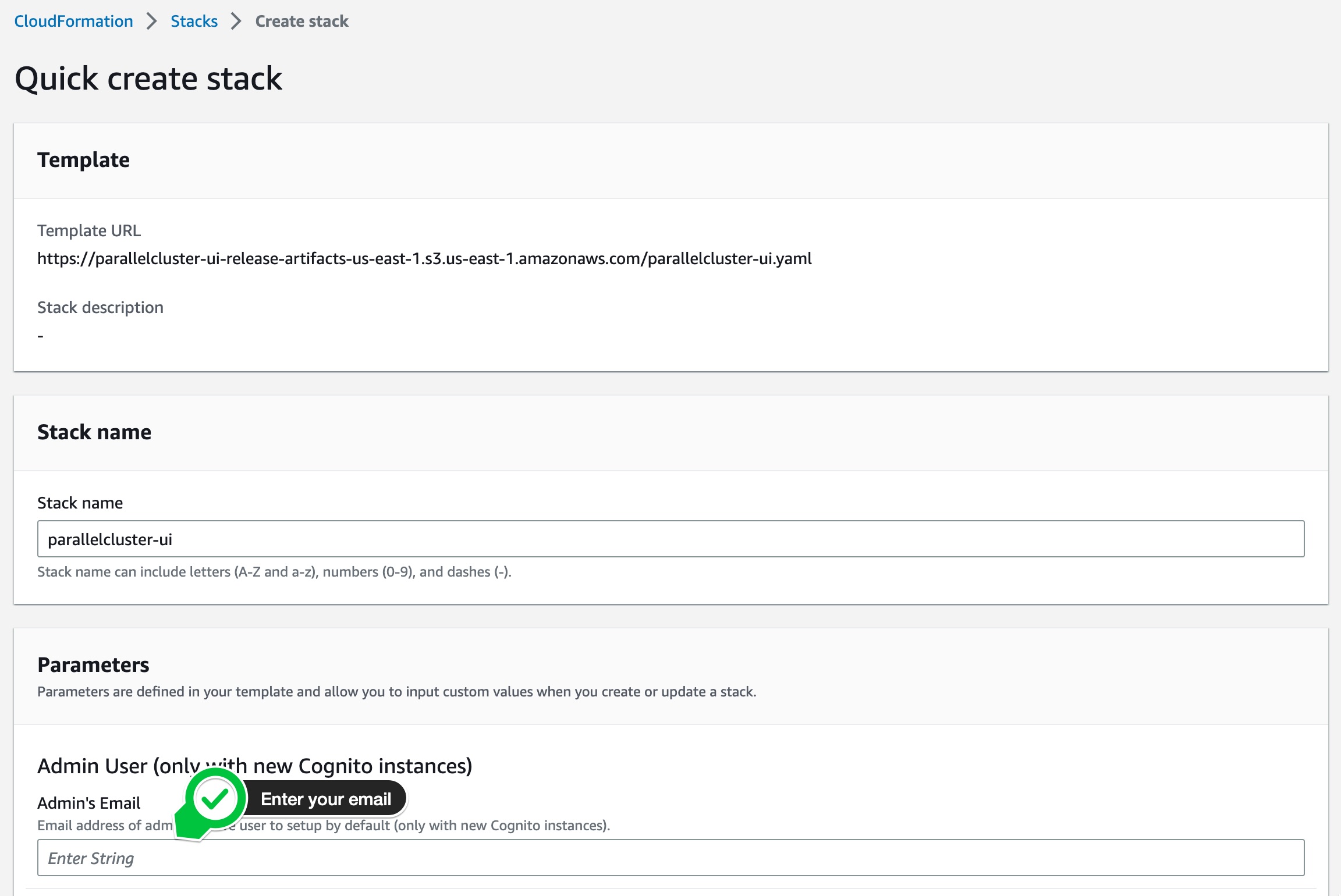This screenshot has width=1341, height=896.
Task: Click the Stack description label
Action: point(100,307)
